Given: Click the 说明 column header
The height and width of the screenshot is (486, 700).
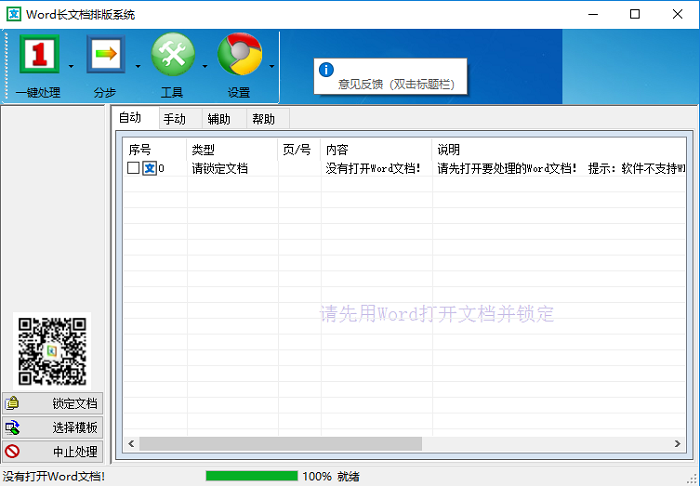Looking at the screenshot, I should pos(559,149).
